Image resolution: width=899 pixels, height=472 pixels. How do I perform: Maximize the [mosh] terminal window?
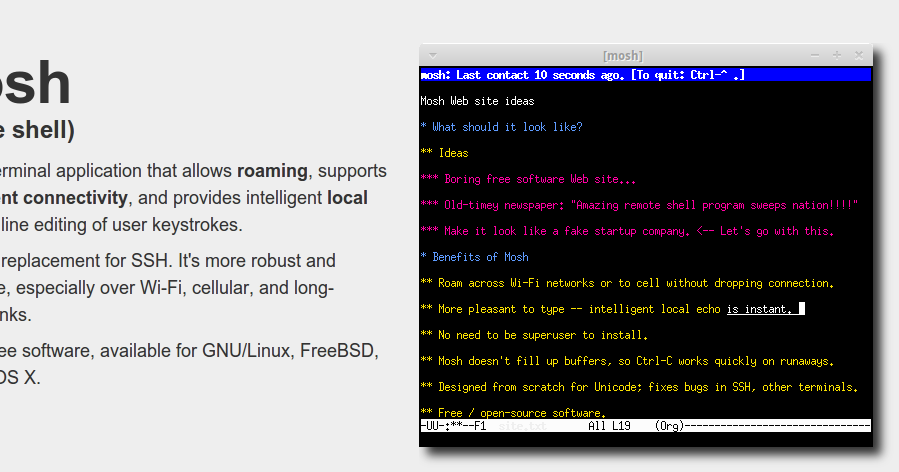click(837, 55)
